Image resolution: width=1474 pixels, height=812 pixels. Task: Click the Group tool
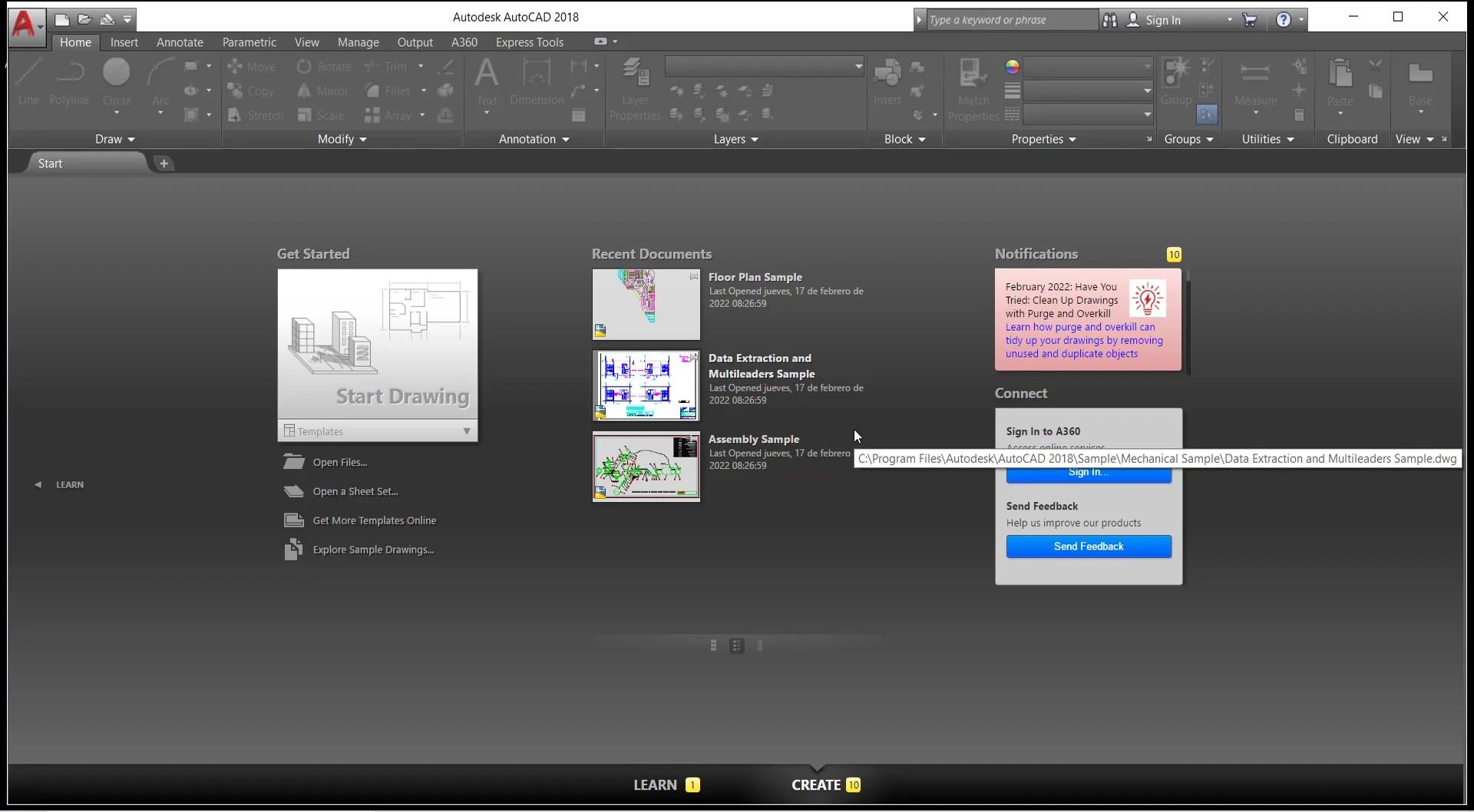[x=1176, y=83]
